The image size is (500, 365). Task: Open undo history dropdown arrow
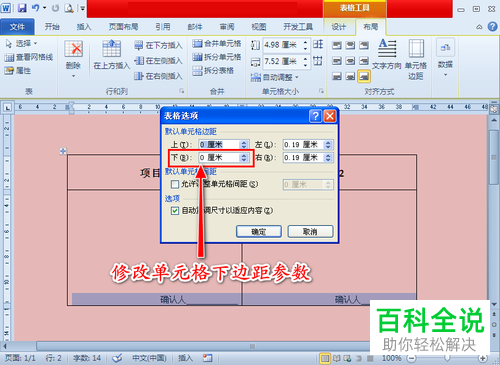(x=45, y=8)
